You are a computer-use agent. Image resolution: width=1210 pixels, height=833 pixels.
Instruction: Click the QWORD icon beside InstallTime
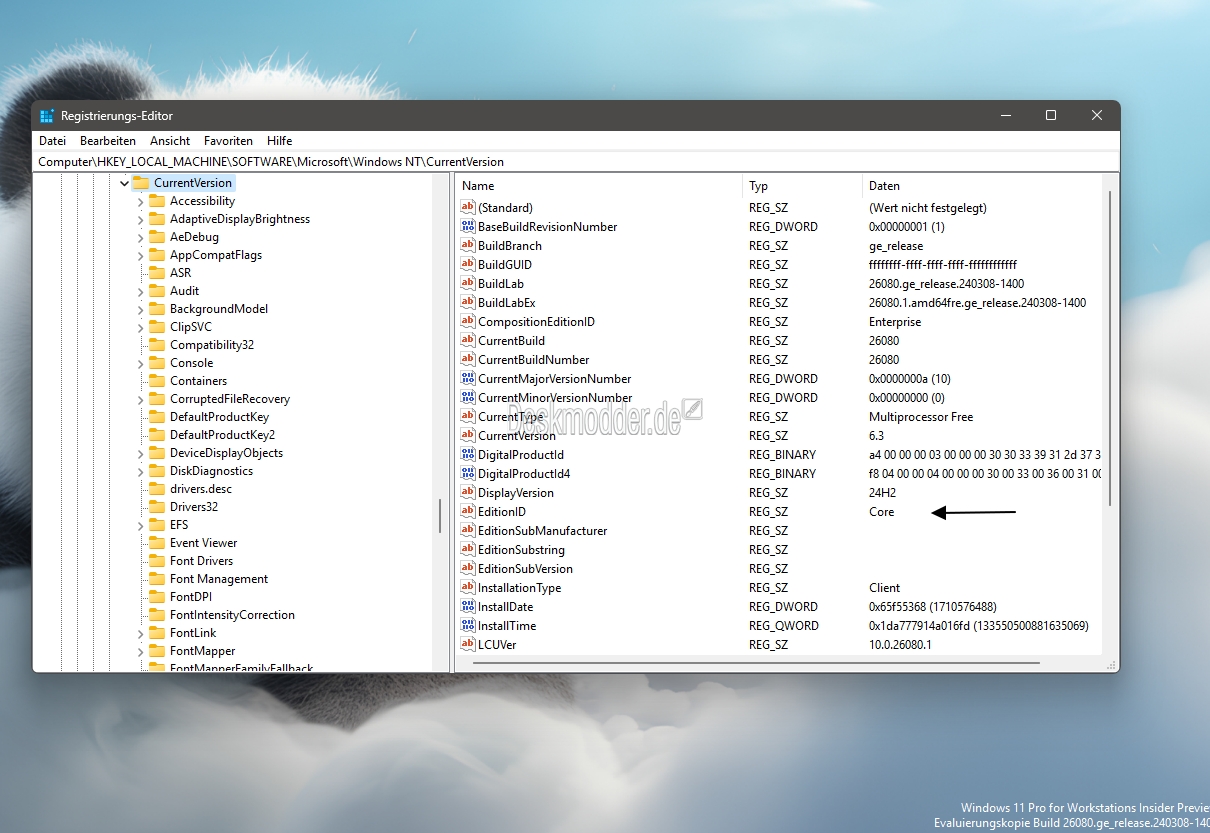tap(468, 625)
